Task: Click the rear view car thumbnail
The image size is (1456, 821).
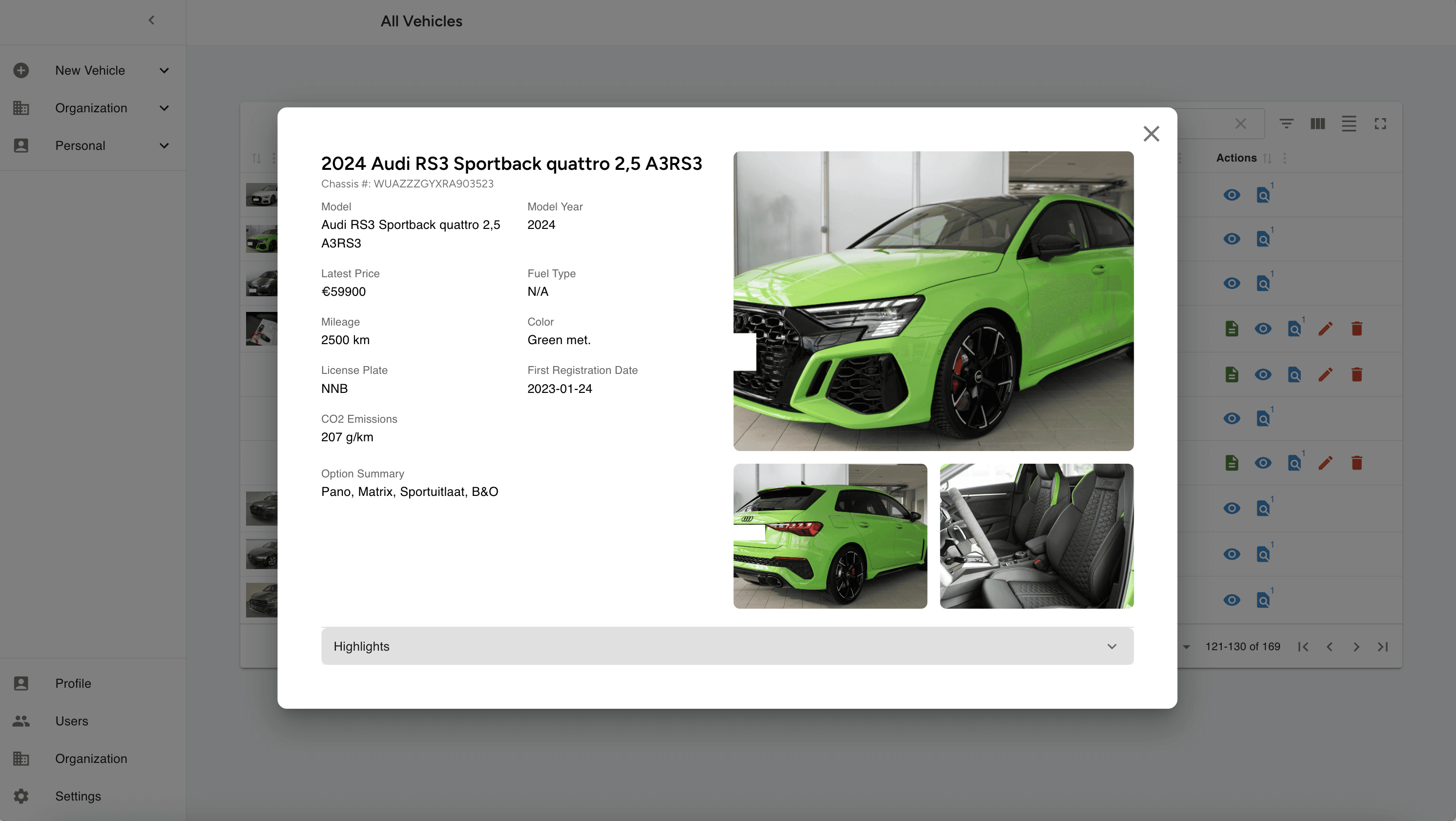Action: point(830,535)
